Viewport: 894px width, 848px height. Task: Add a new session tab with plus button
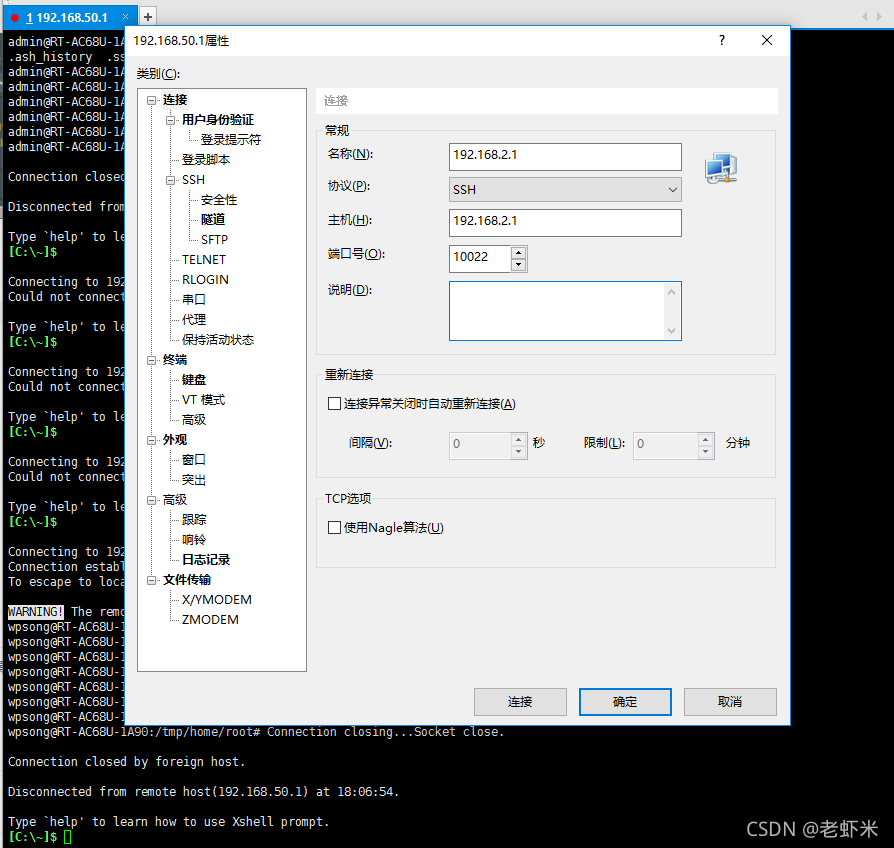click(148, 17)
